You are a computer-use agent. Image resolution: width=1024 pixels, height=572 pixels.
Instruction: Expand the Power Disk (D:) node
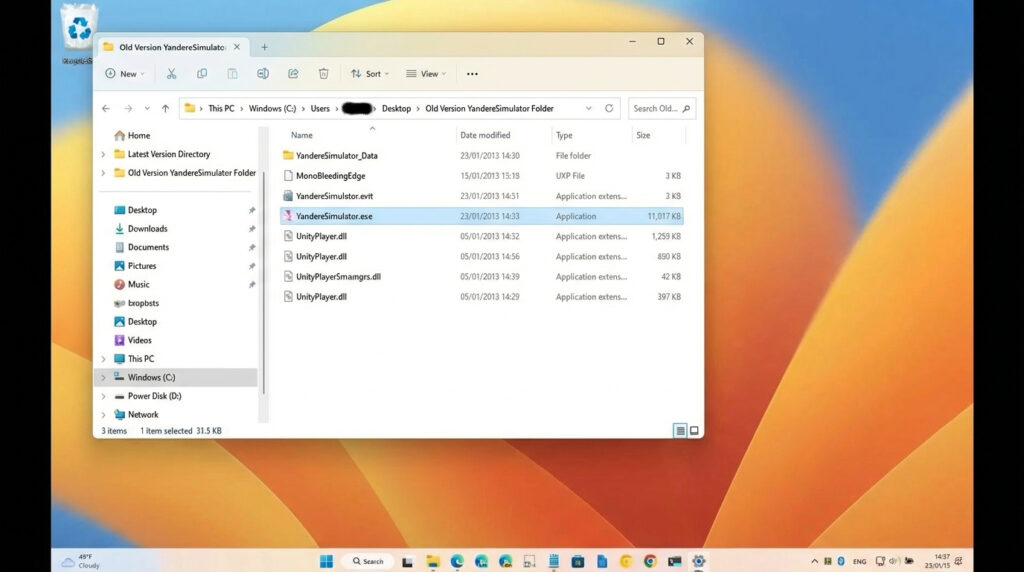(103, 396)
